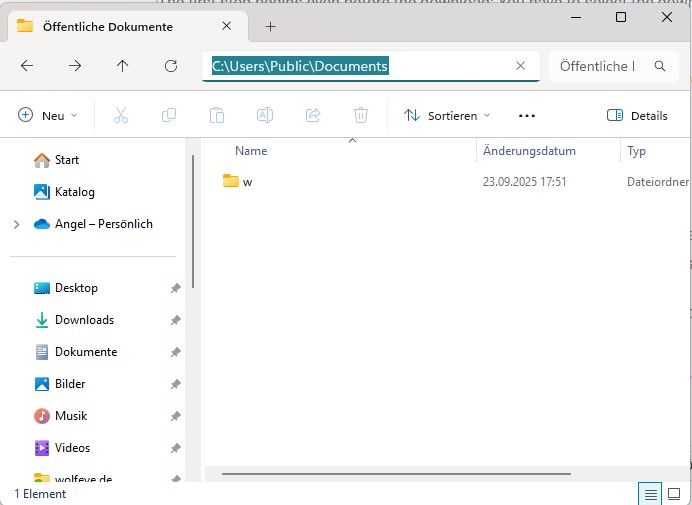692x505 pixels.
Task: Click the Rename icon in toolbar
Action: tap(265, 115)
